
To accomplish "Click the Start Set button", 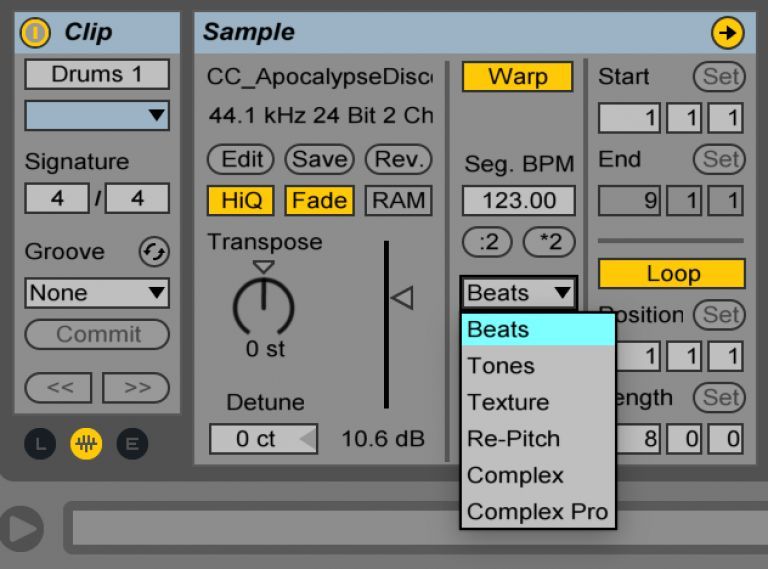I will pyautogui.click(x=720, y=76).
